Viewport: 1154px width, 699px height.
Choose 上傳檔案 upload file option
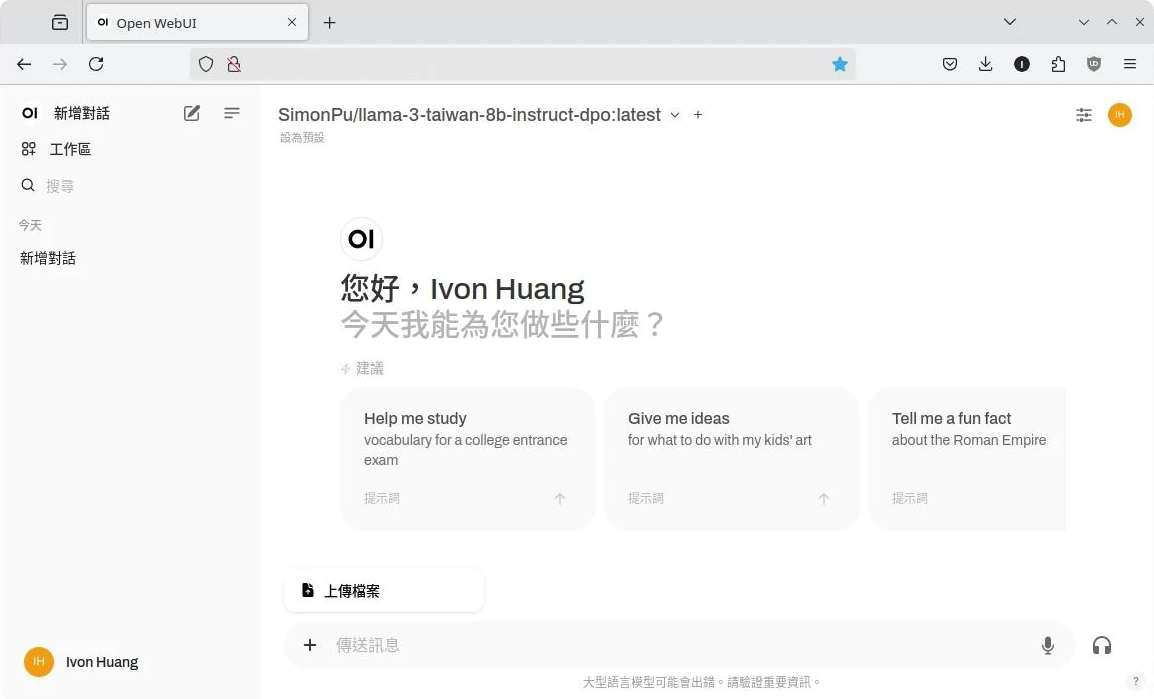[x=383, y=590]
